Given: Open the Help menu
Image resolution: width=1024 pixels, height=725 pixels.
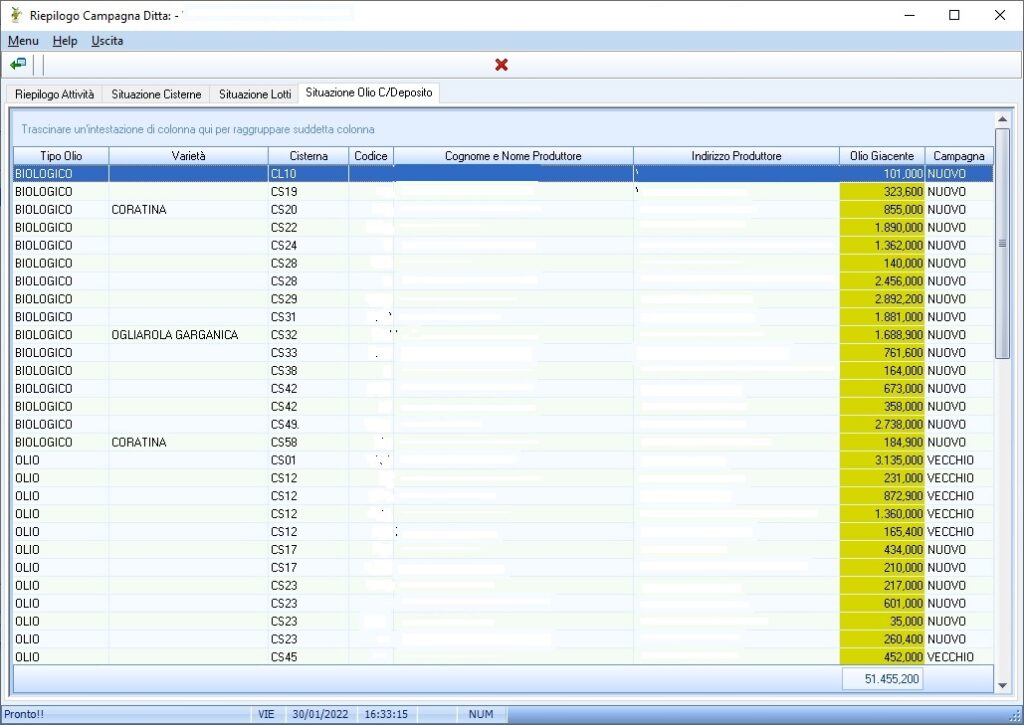Looking at the screenshot, I should click(x=65, y=40).
